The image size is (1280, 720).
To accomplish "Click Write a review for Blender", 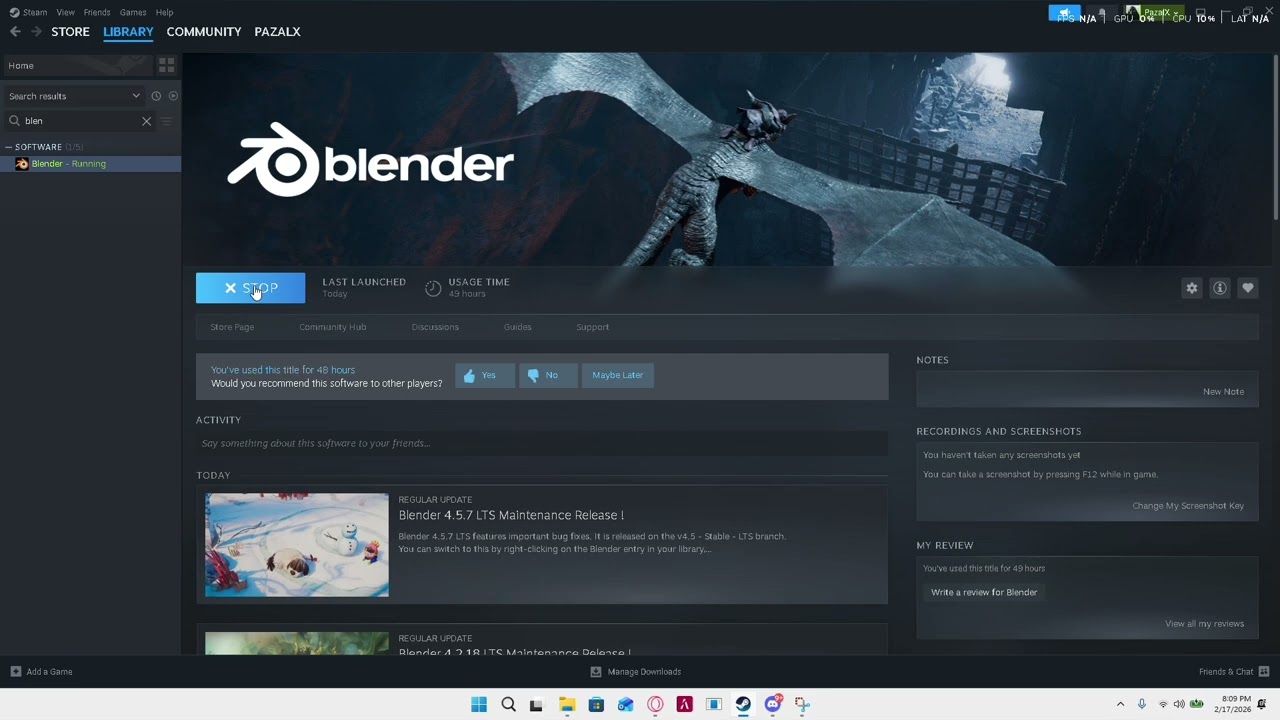I will 984,592.
